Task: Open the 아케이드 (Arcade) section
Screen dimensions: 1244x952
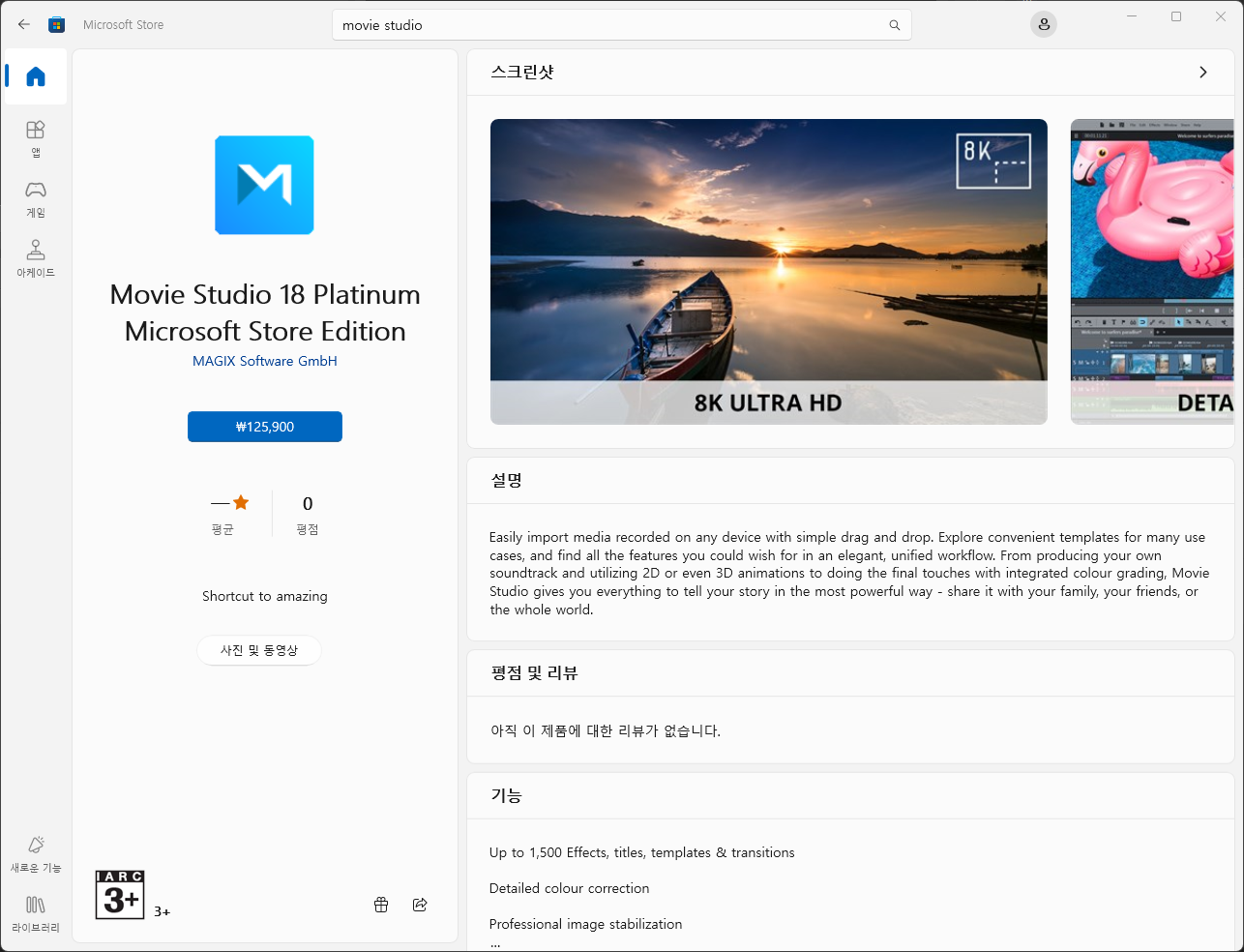Action: (x=36, y=258)
